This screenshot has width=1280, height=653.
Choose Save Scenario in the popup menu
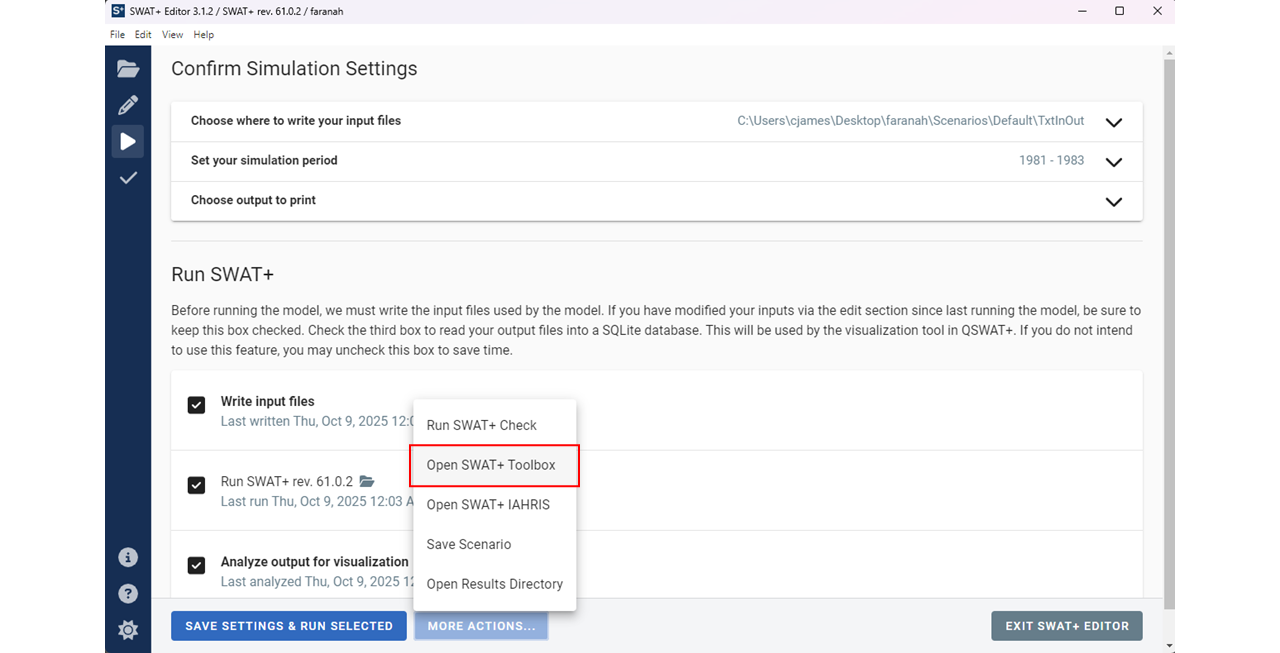point(469,545)
